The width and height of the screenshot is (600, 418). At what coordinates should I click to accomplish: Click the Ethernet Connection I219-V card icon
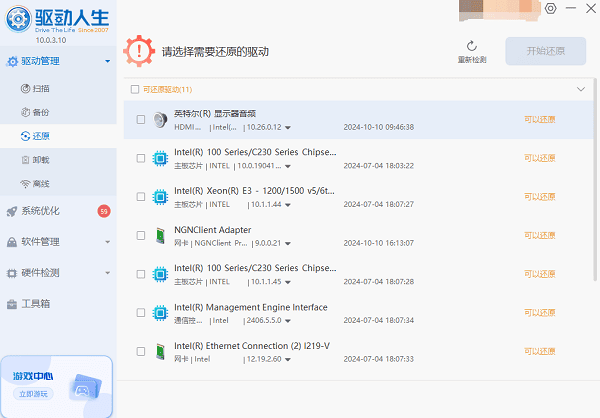click(x=159, y=351)
